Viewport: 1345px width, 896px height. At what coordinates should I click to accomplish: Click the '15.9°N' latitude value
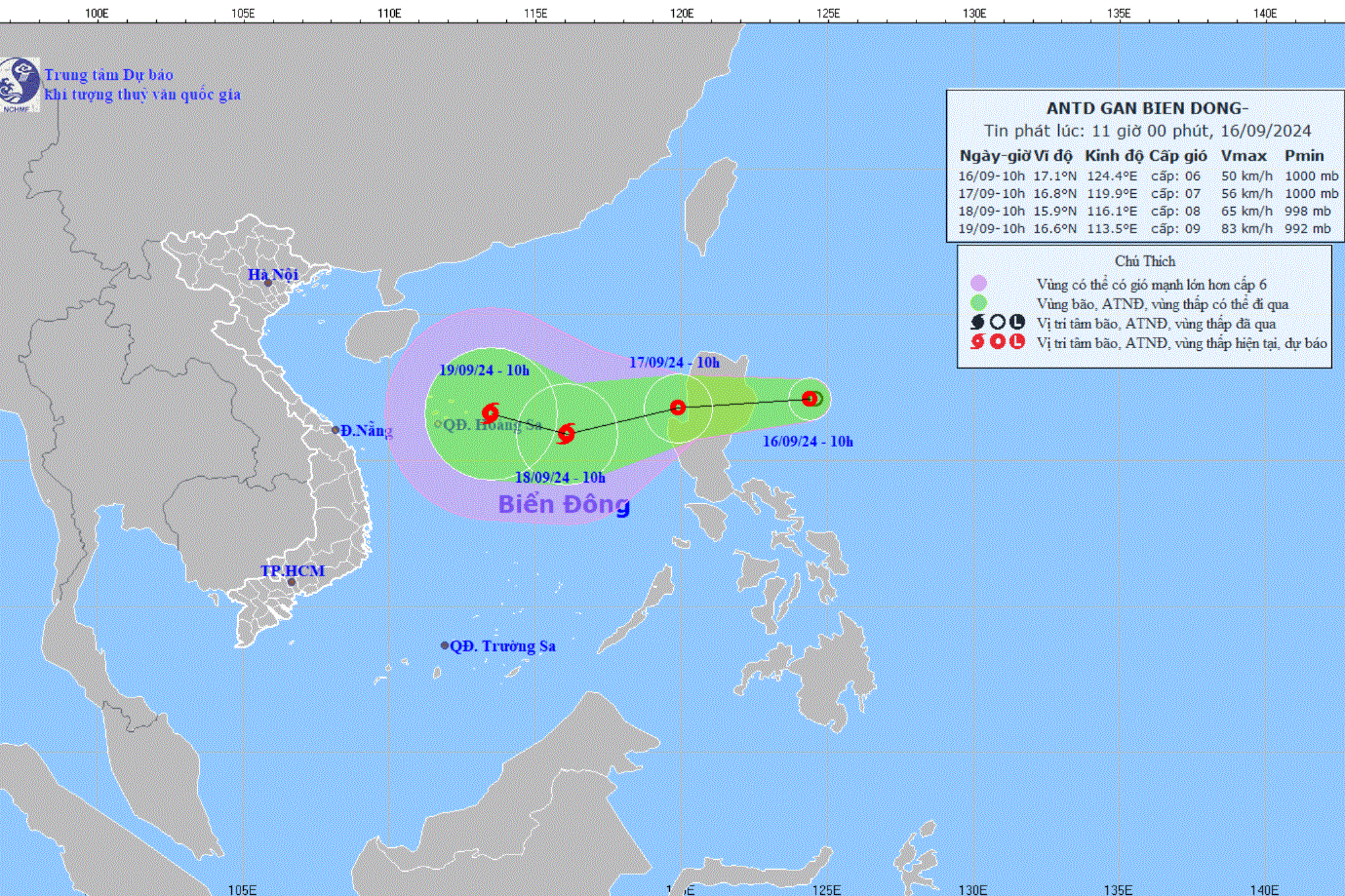pyautogui.click(x=1055, y=212)
